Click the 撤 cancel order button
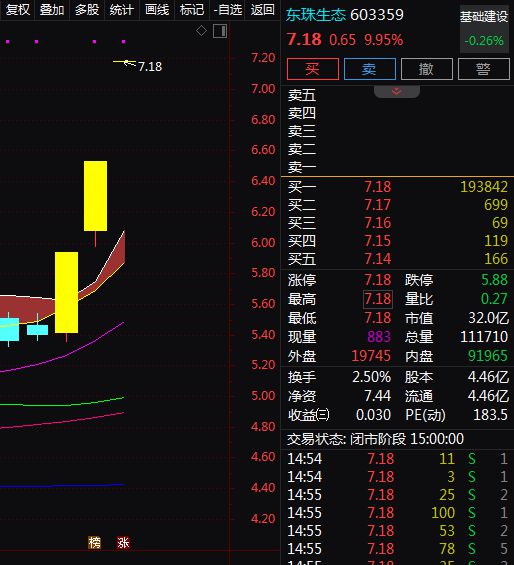This screenshot has height=565, width=514. 426,68
